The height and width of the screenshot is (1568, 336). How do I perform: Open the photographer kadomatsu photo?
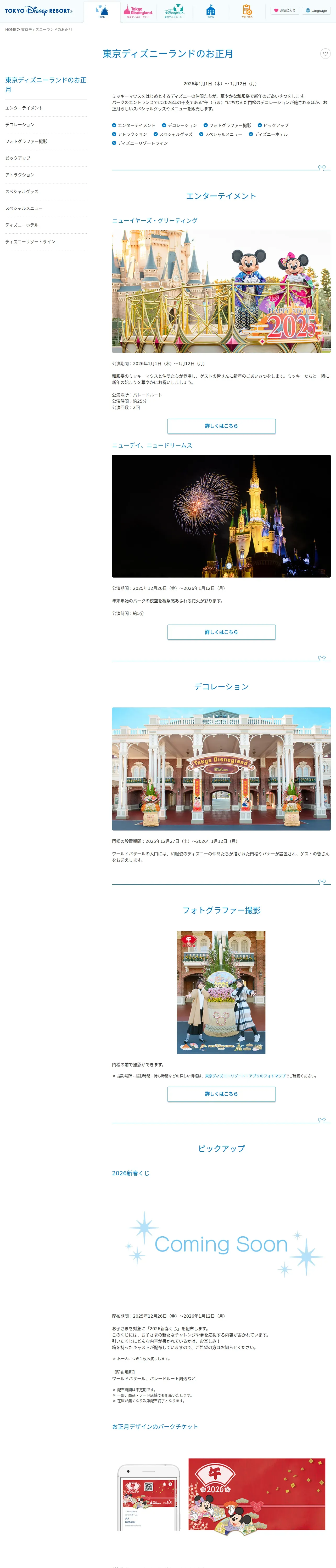[x=221, y=992]
